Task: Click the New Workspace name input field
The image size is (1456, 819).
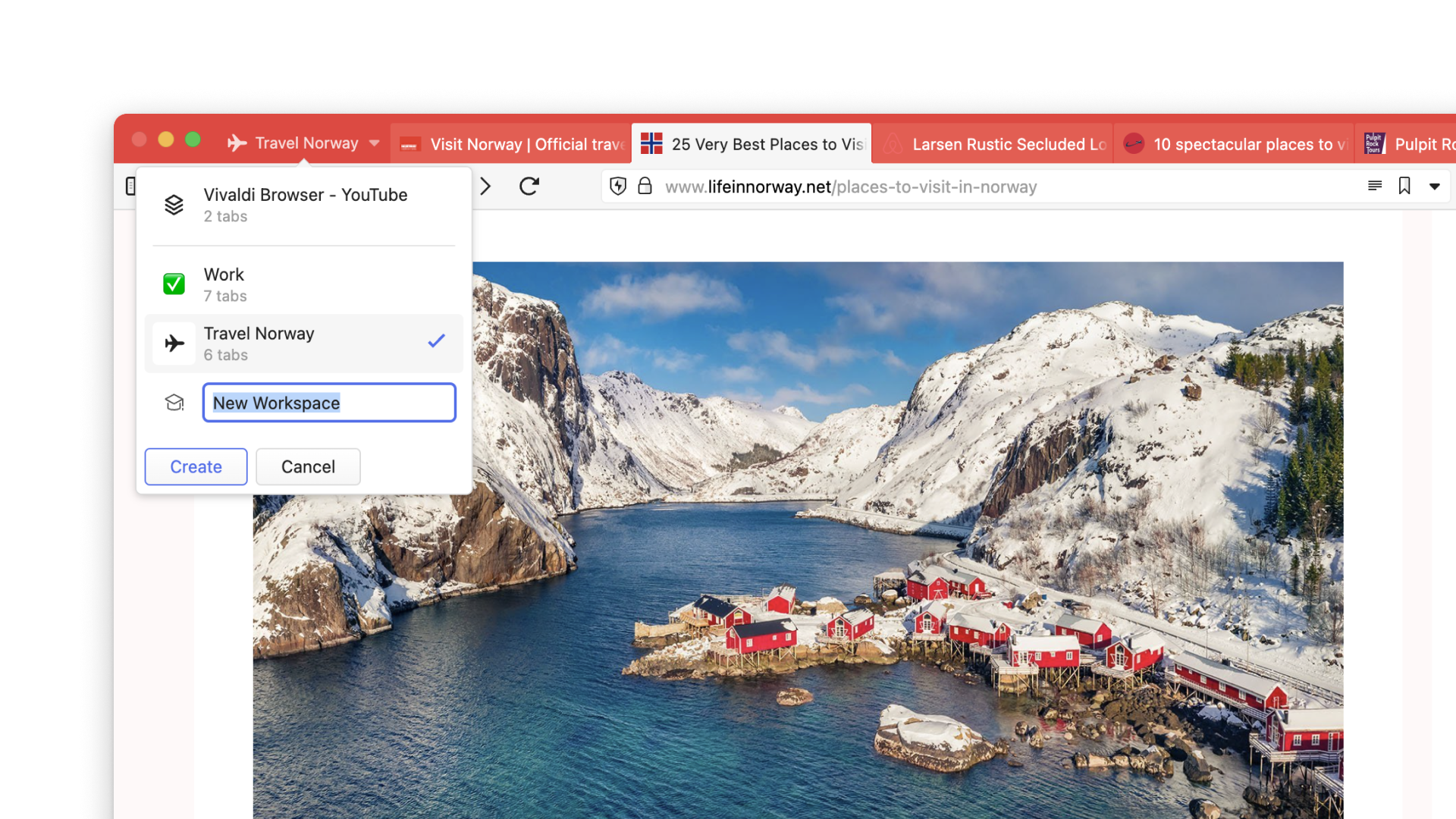Action: tap(328, 403)
